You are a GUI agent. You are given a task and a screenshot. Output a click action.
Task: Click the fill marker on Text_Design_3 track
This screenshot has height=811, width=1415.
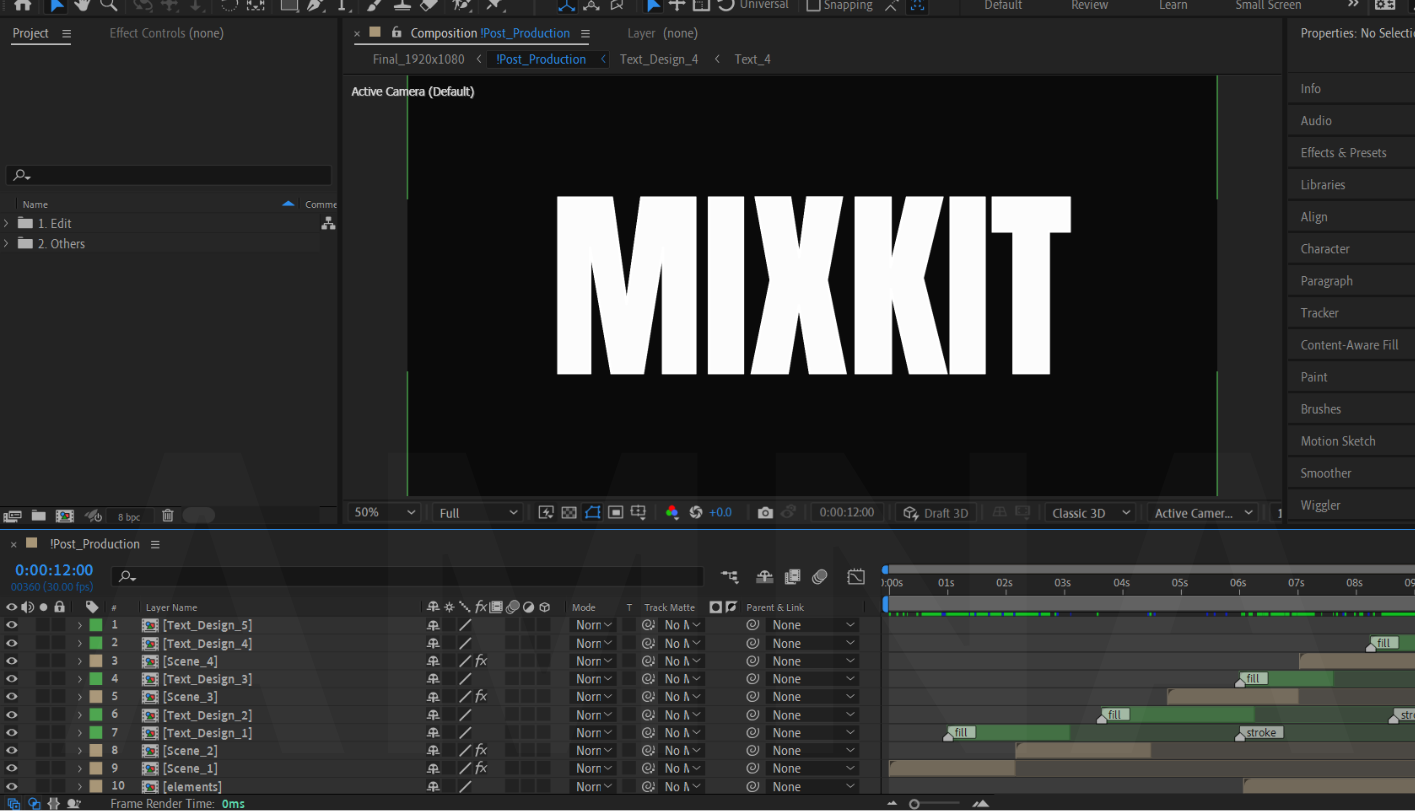coord(1251,679)
